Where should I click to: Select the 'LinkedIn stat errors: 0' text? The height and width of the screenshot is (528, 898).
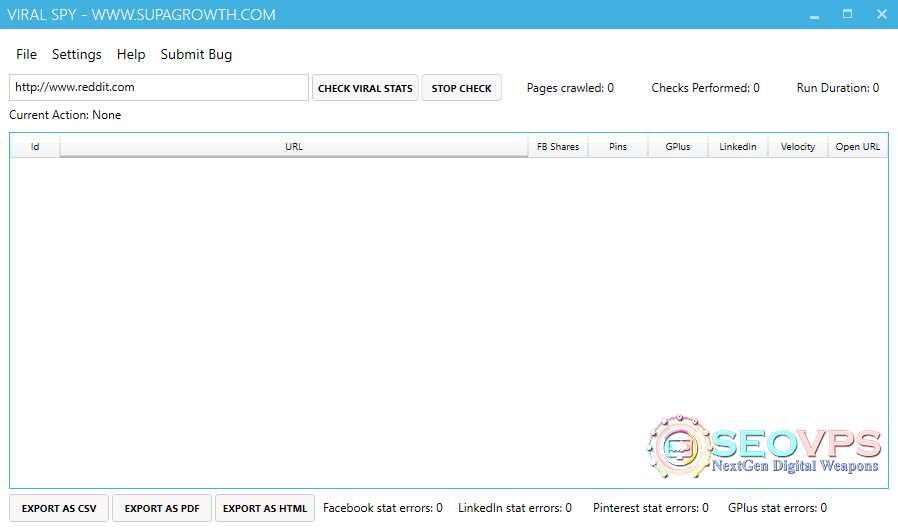pyautogui.click(x=515, y=508)
